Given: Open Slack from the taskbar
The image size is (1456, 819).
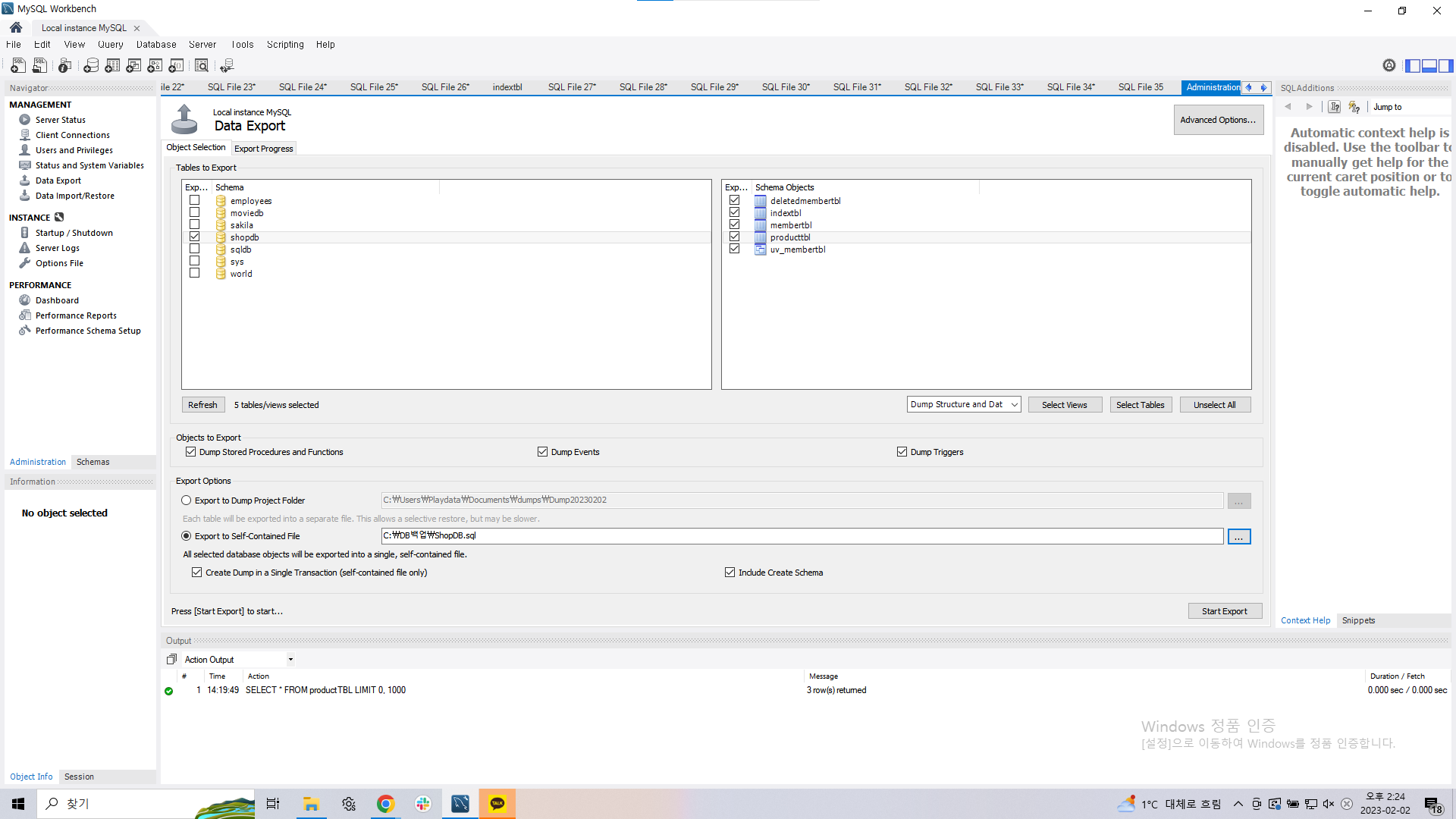Looking at the screenshot, I should click(423, 804).
